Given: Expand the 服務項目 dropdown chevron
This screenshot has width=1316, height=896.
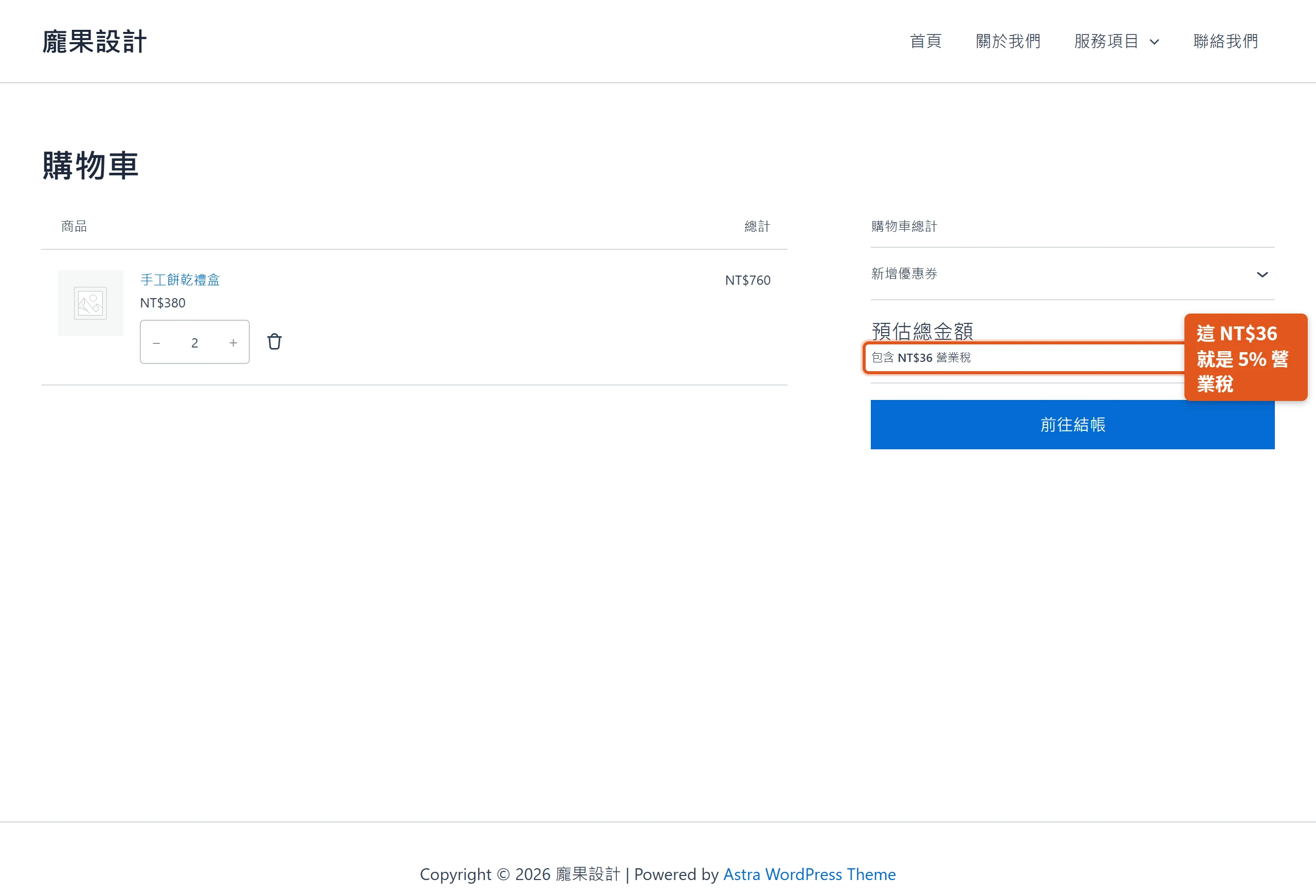Looking at the screenshot, I should pos(1154,42).
